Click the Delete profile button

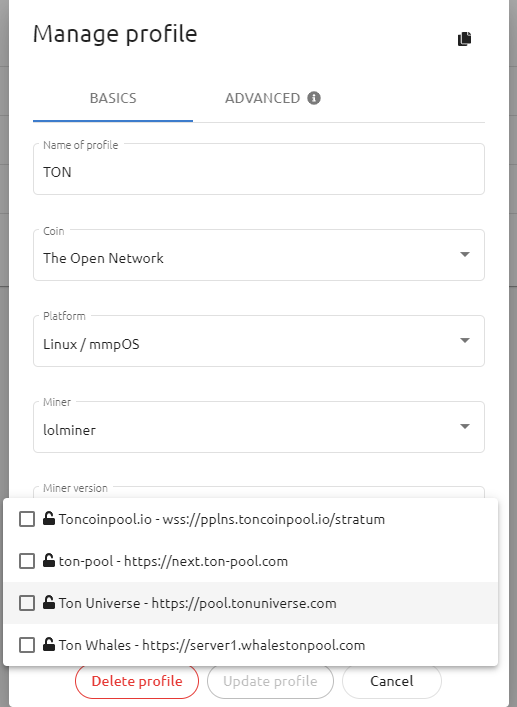(137, 681)
